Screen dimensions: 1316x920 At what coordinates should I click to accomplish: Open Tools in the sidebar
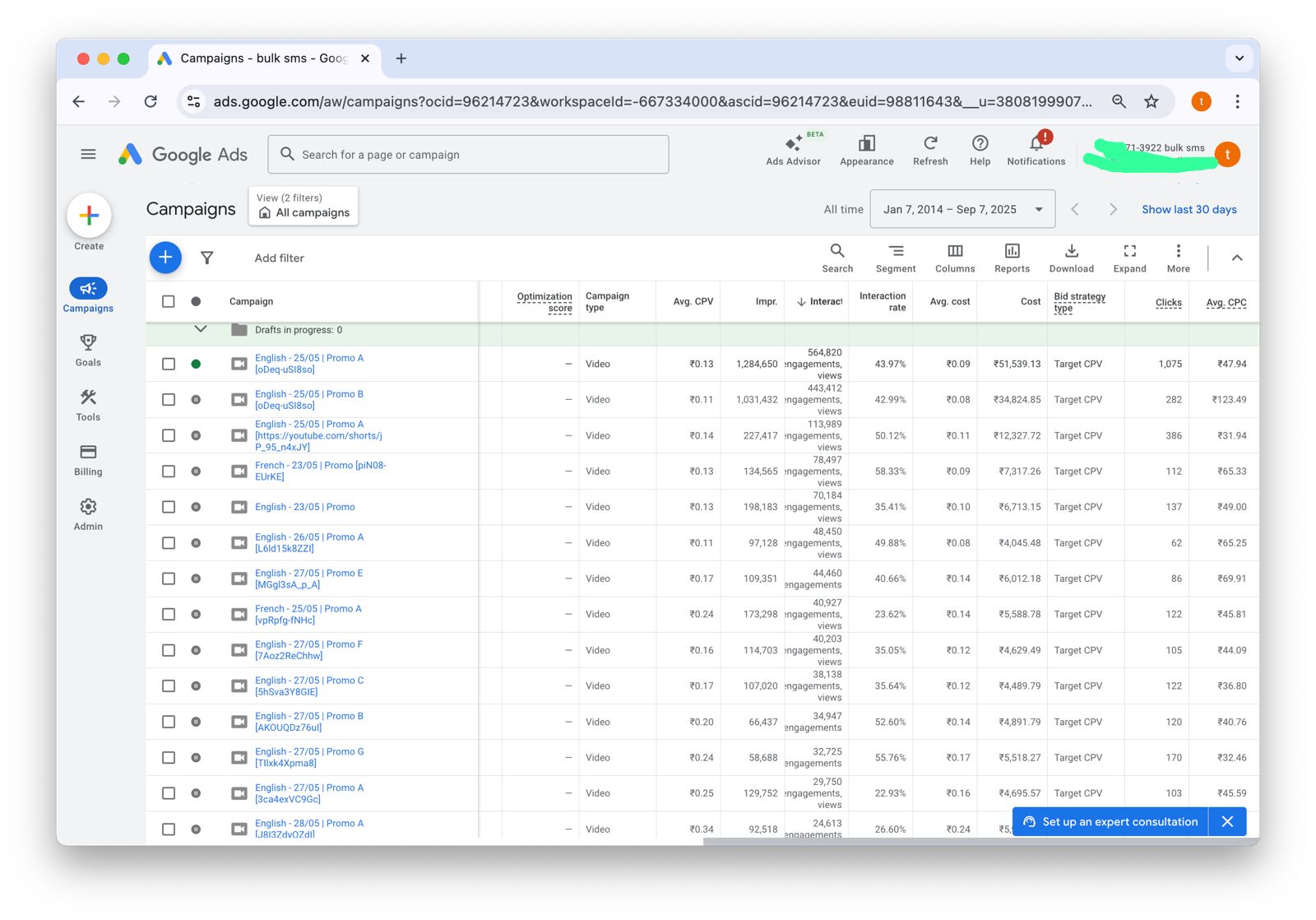(x=88, y=405)
